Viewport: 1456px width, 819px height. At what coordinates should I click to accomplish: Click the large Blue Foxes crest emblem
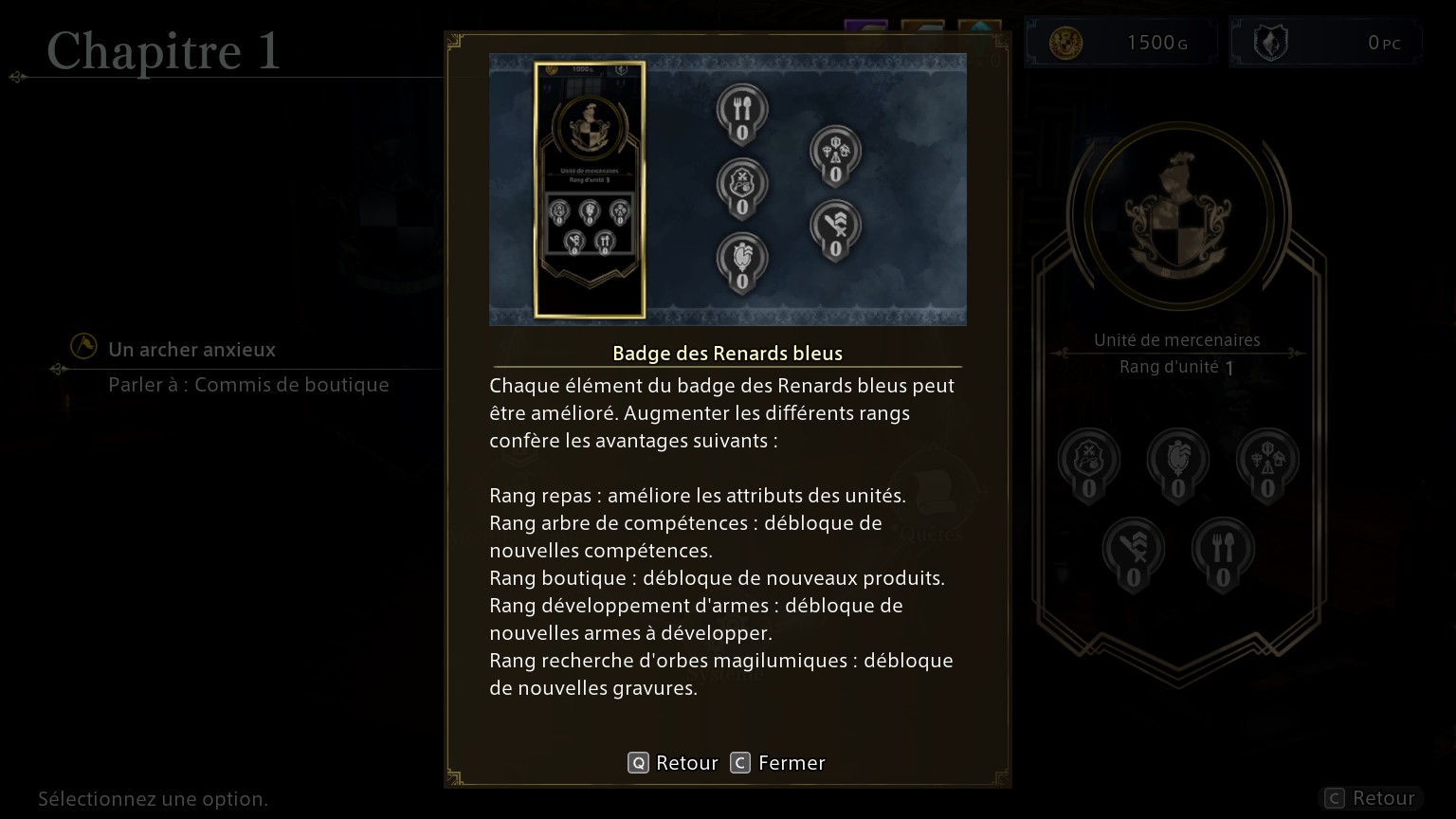pyautogui.click(x=1177, y=216)
